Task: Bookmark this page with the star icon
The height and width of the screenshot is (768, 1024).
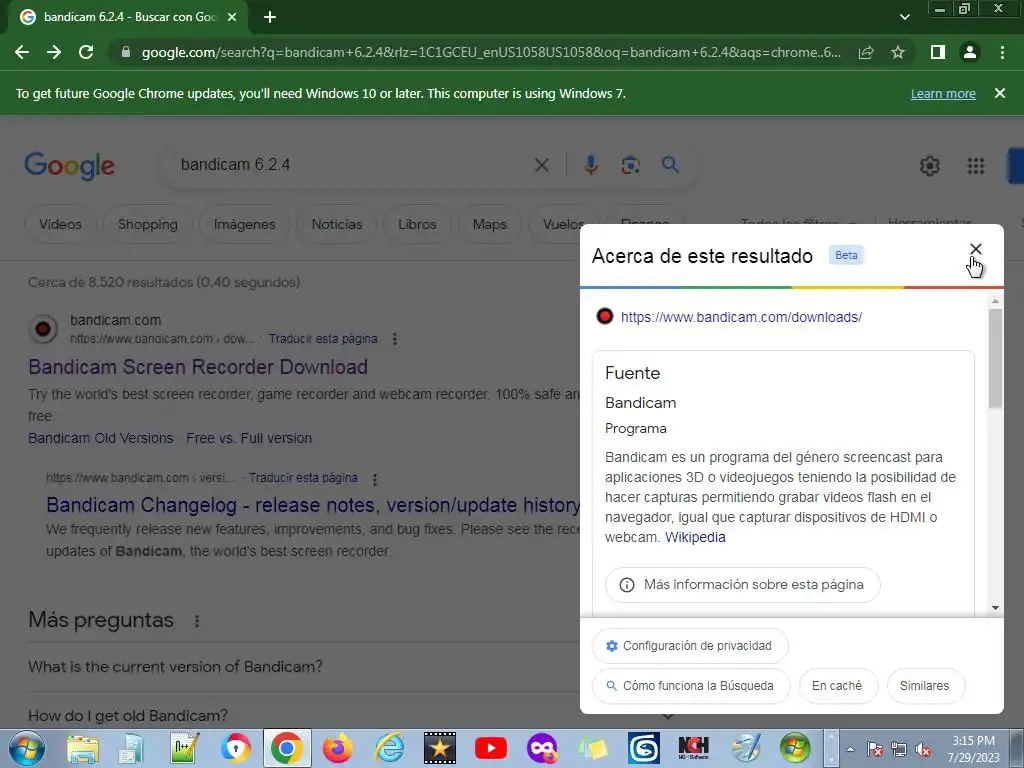Action: pos(898,52)
